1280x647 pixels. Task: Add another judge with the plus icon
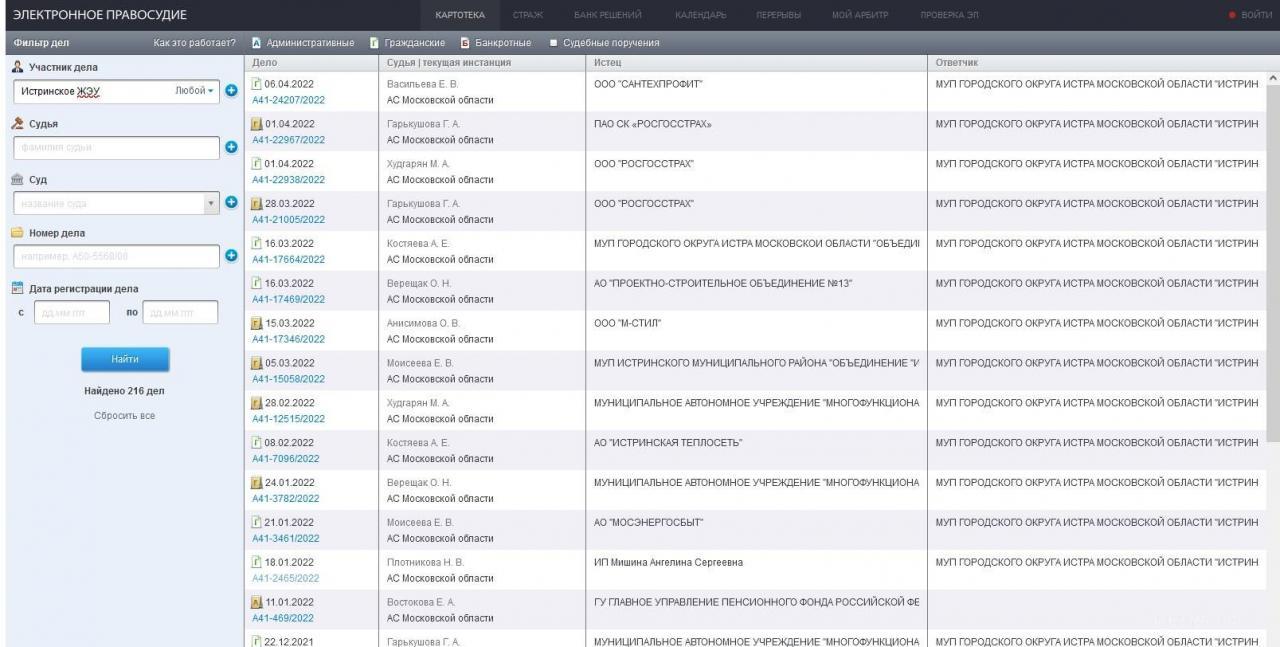pyautogui.click(x=230, y=147)
